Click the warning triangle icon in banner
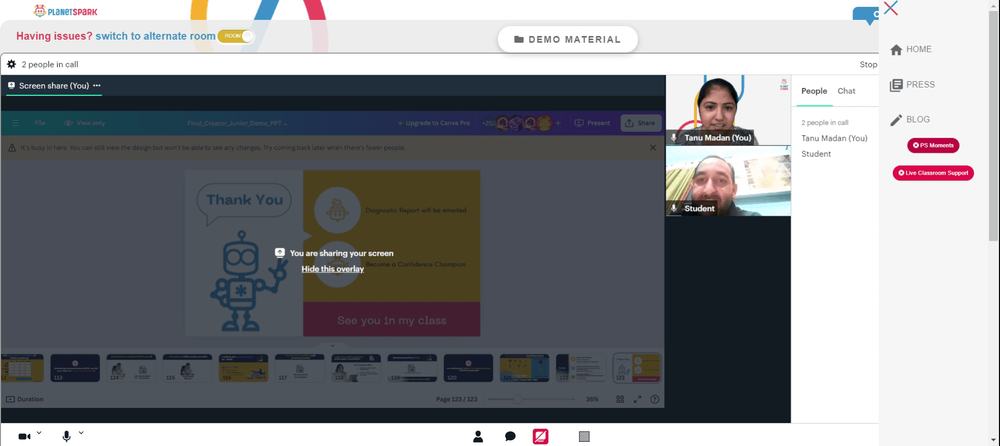 (x=12, y=147)
